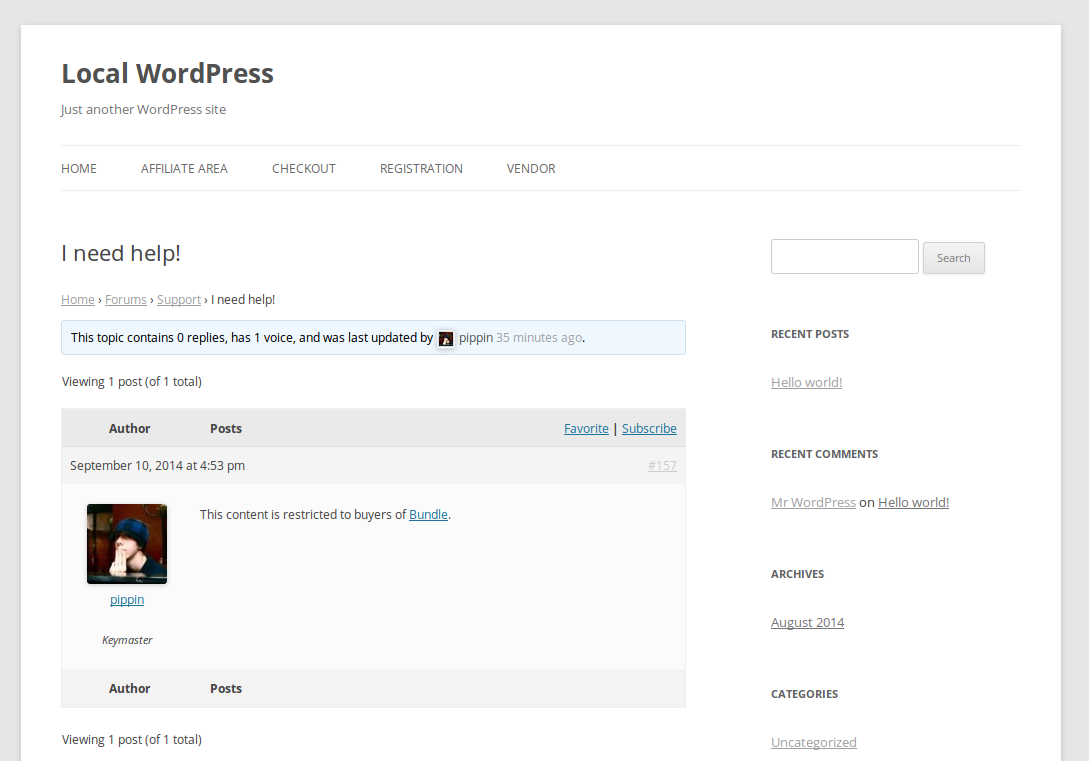Open the Hello world! recent post
This screenshot has height=761, width=1089.
pyautogui.click(x=806, y=383)
